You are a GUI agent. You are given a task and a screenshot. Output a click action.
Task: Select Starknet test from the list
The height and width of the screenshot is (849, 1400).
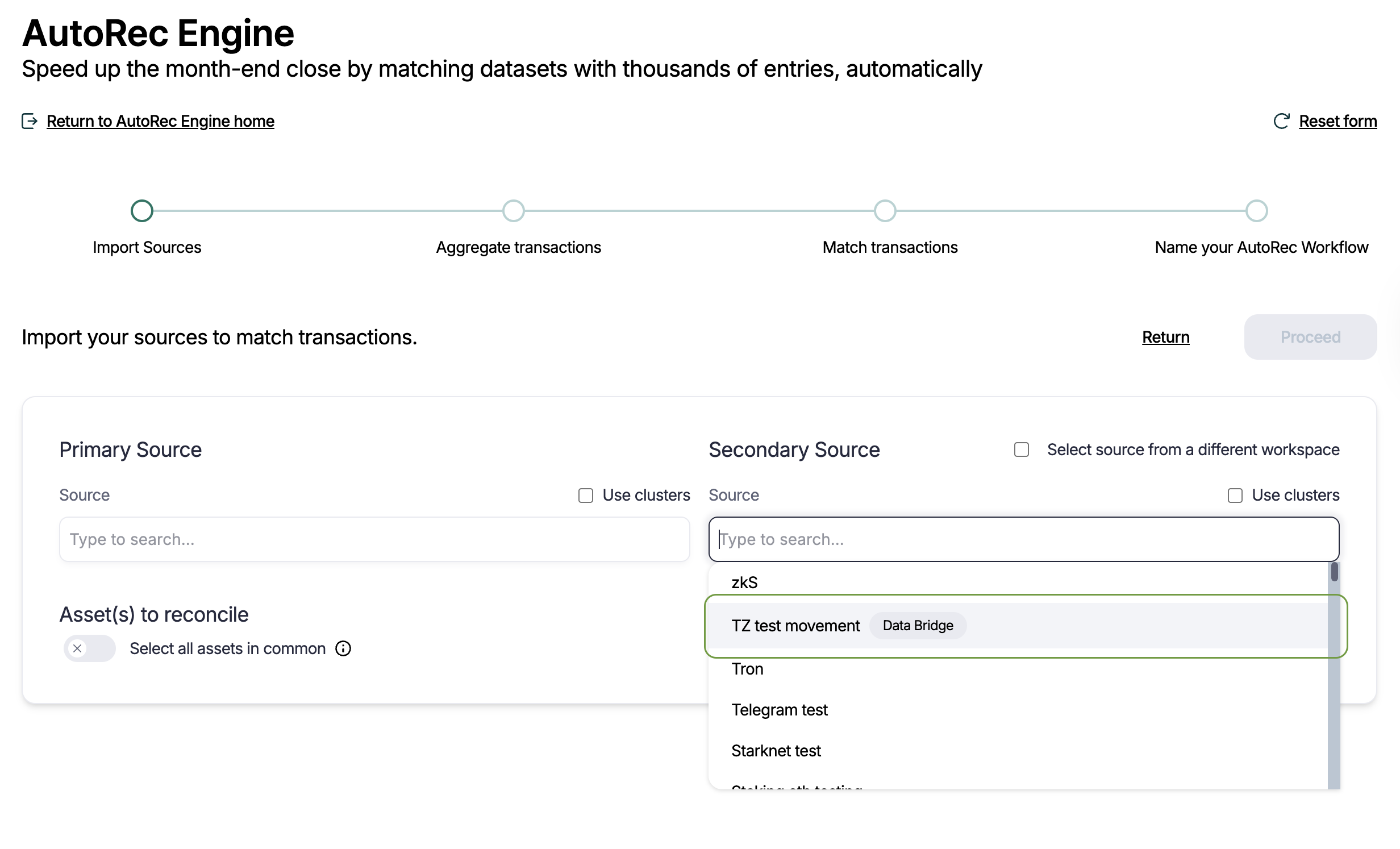776,751
